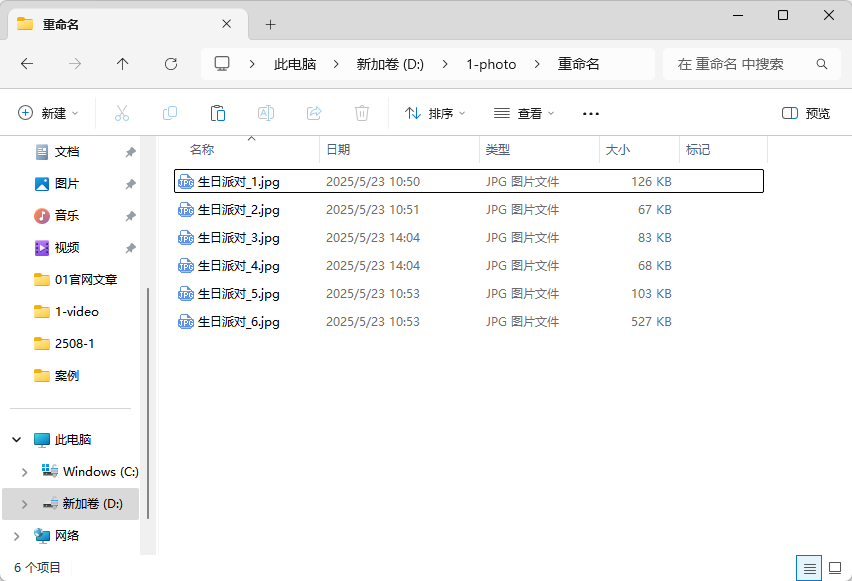Expand the Windows (C:) drive node
This screenshot has height=581, width=852.
[x=24, y=472]
